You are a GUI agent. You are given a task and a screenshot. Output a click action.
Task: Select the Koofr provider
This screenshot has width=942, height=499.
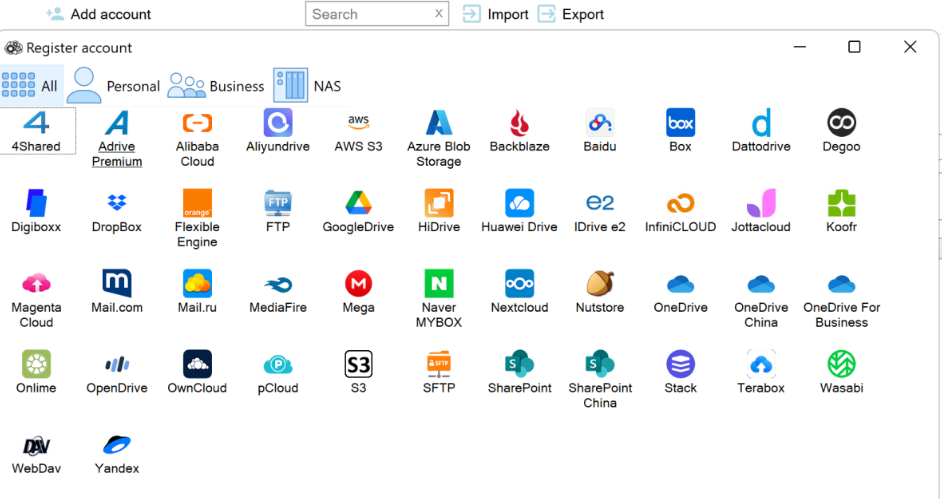tap(841, 211)
